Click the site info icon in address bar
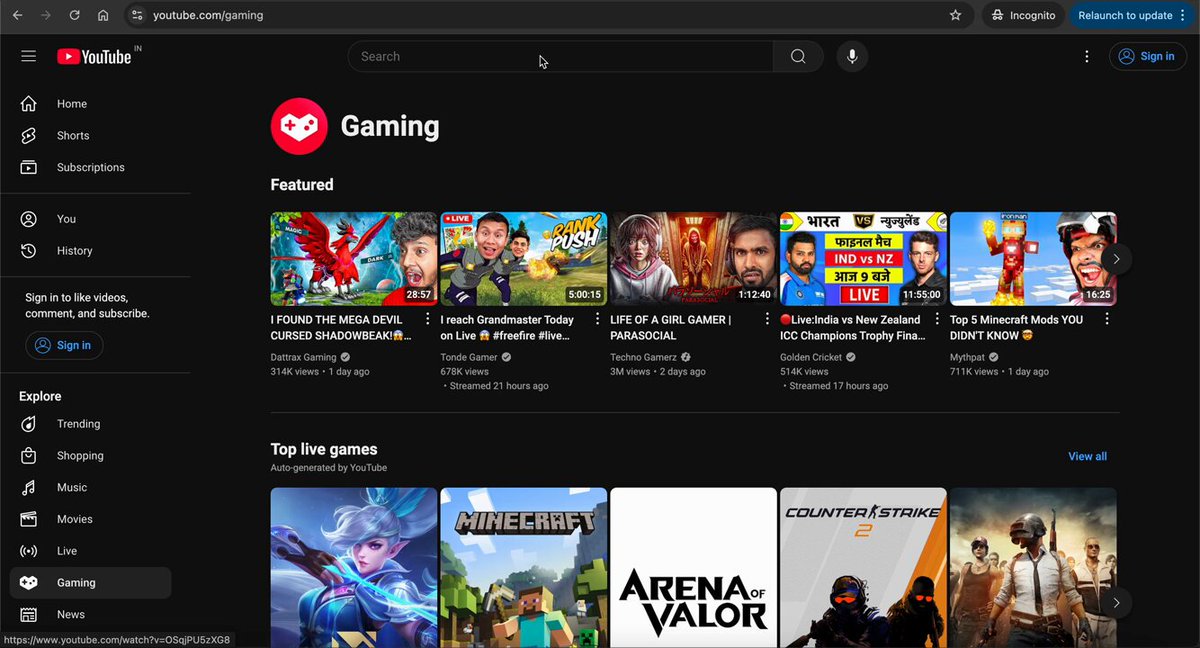Screen dimensions: 1200x648 click(x=137, y=15)
